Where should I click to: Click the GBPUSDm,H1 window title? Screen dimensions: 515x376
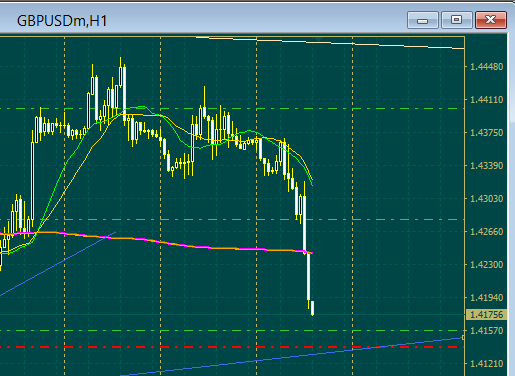pyautogui.click(x=62, y=21)
